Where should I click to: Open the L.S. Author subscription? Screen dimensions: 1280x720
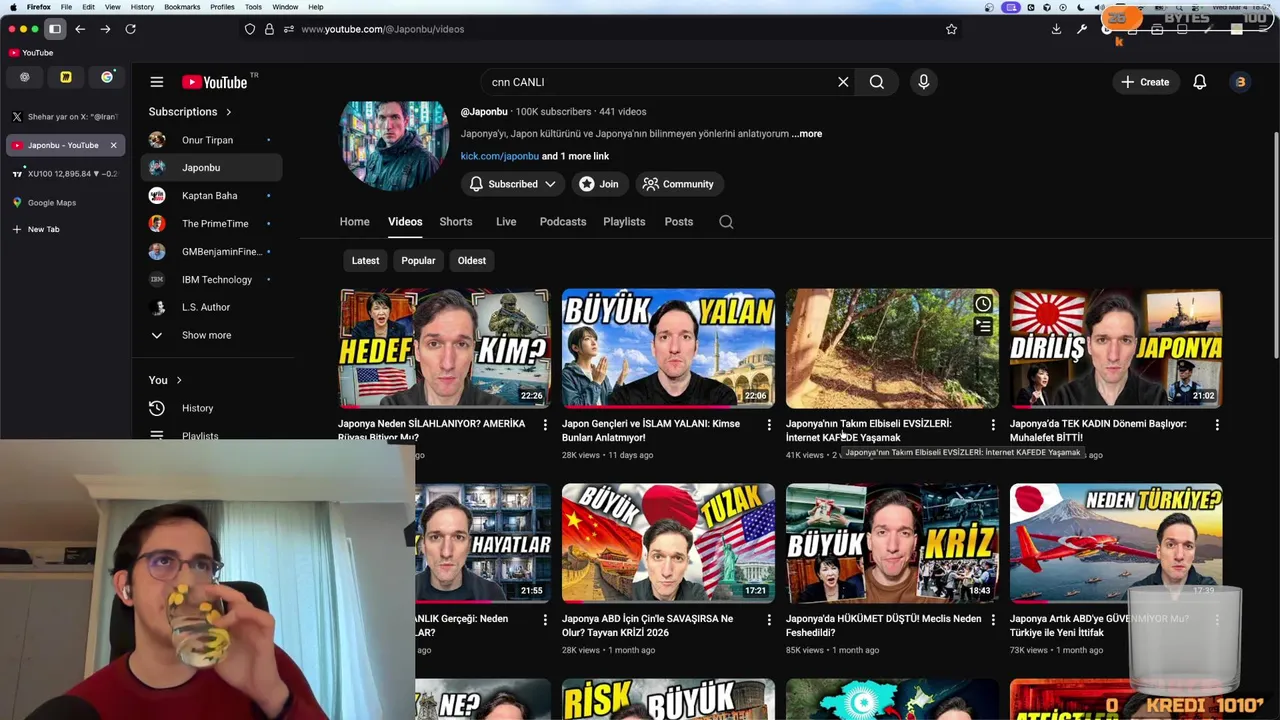coord(205,307)
